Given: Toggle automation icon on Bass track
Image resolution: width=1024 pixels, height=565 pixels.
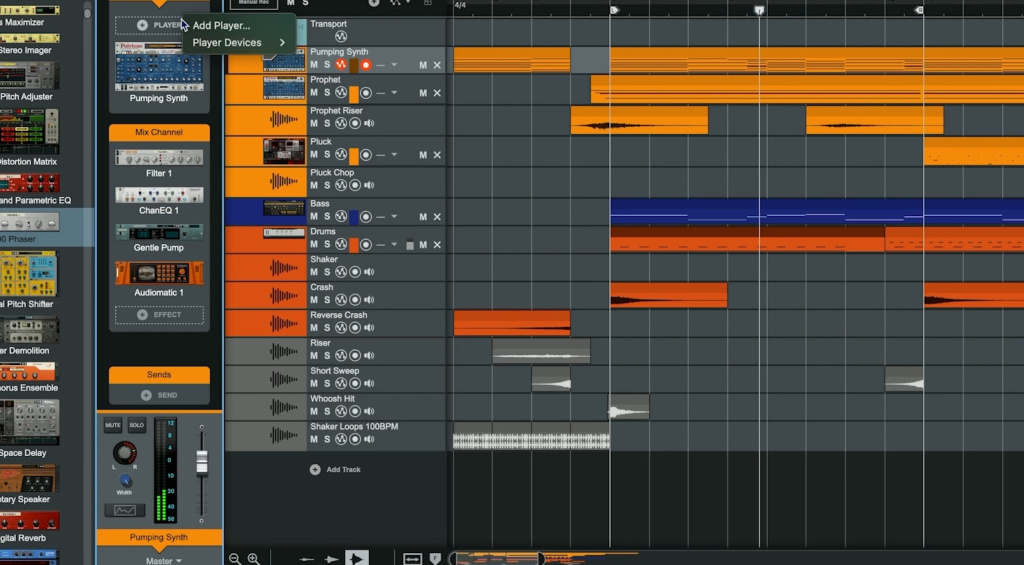Looking at the screenshot, I should [x=340, y=217].
